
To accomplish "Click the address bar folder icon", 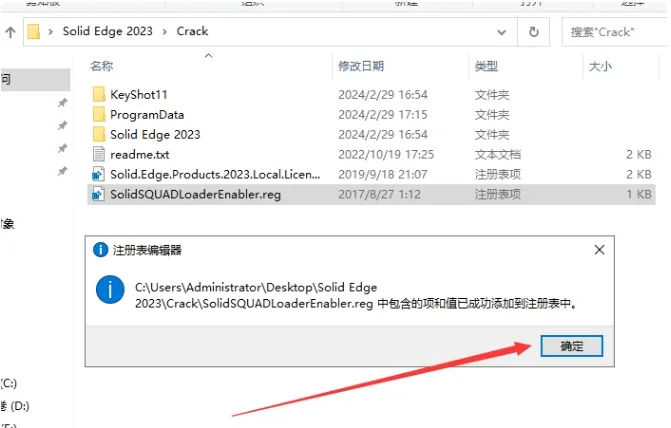I will [x=34, y=32].
